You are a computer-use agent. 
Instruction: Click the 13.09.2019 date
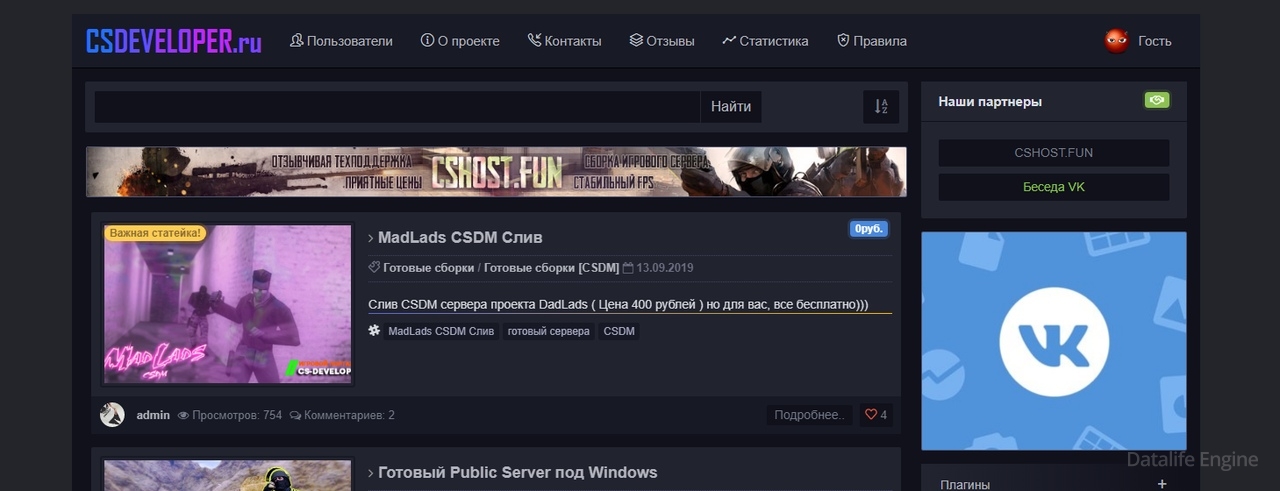[665, 268]
